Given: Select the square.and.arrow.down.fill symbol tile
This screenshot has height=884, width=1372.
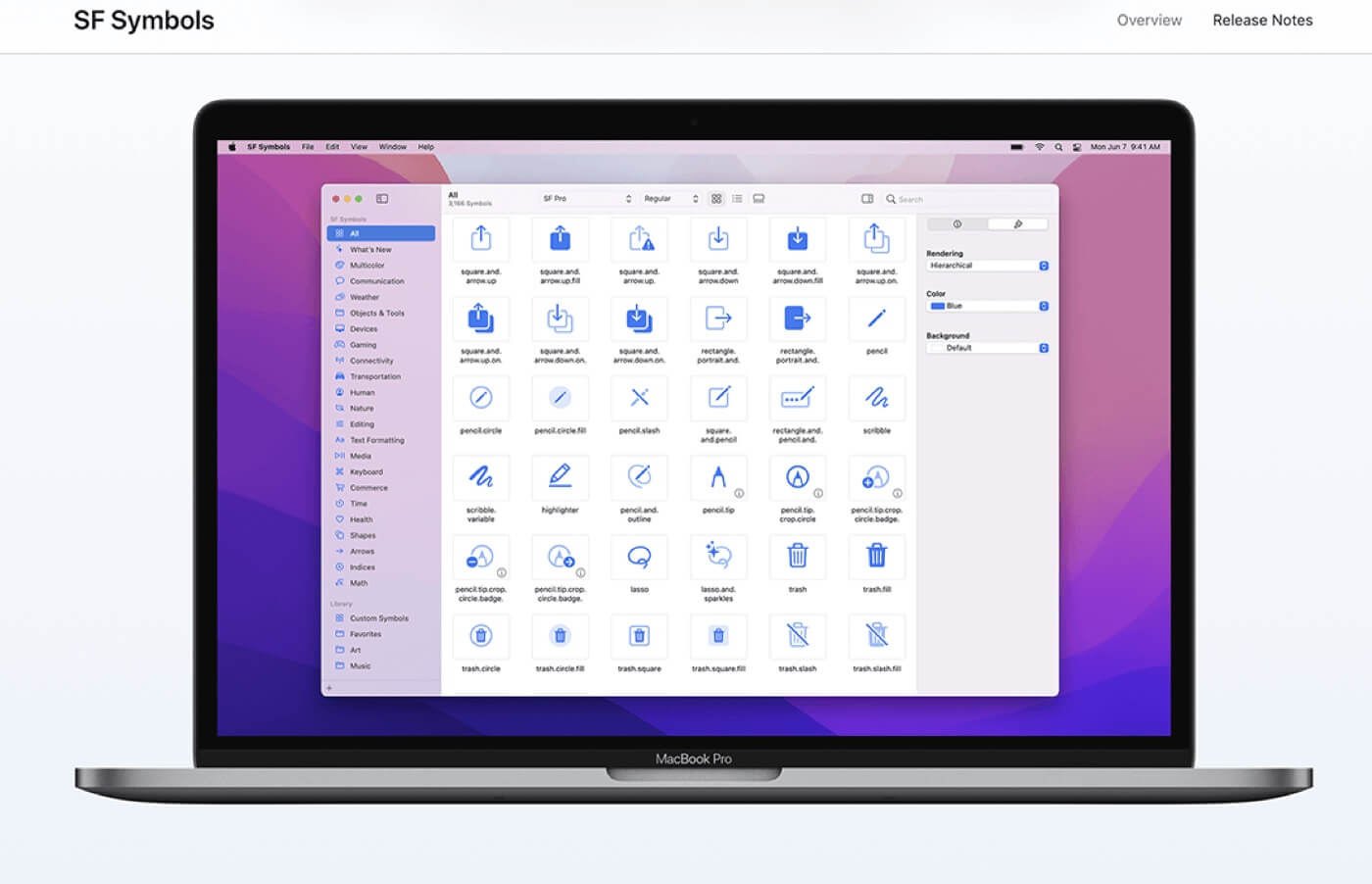Looking at the screenshot, I should (797, 239).
